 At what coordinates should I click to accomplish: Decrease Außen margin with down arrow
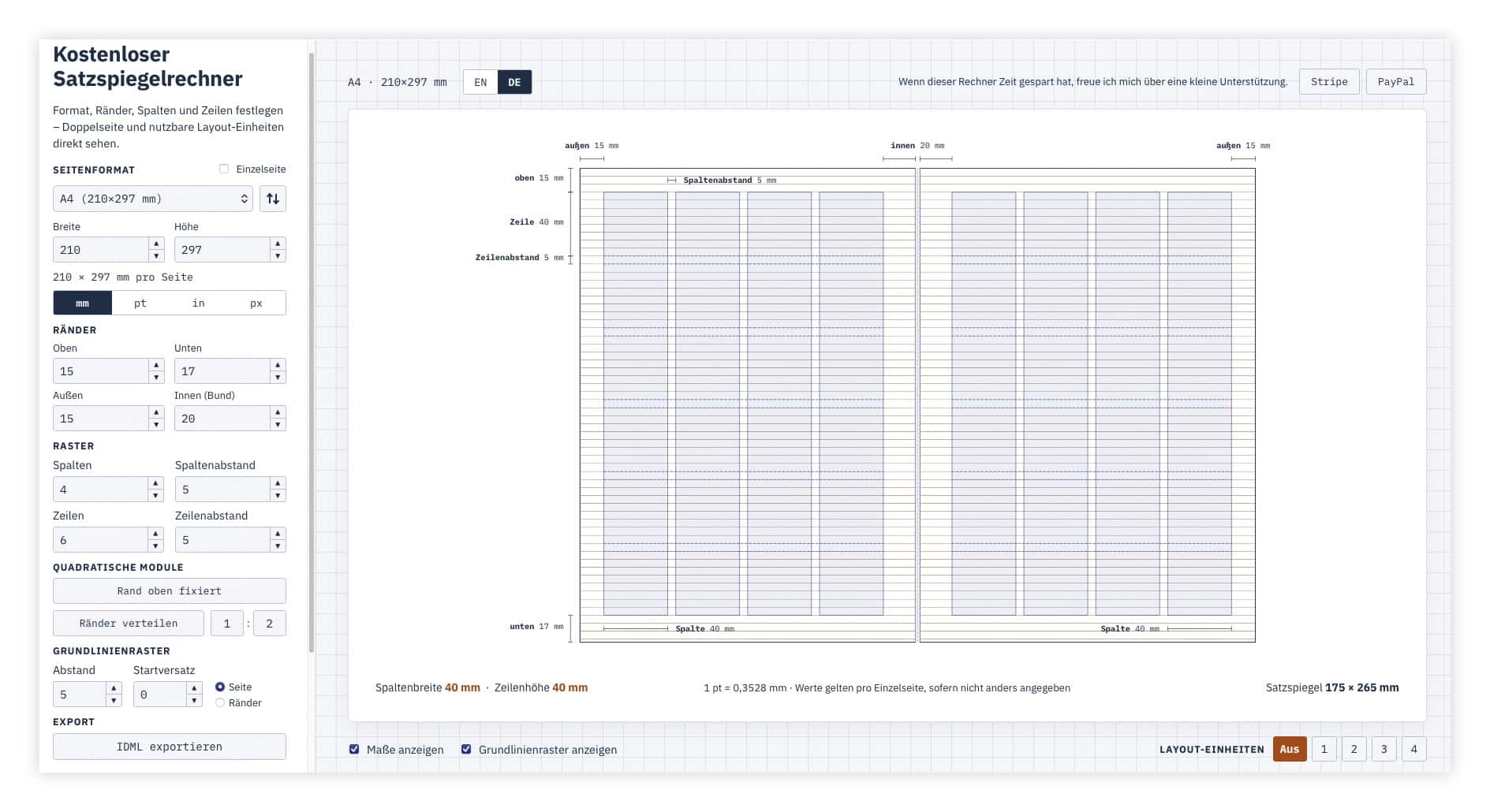pyautogui.click(x=156, y=425)
